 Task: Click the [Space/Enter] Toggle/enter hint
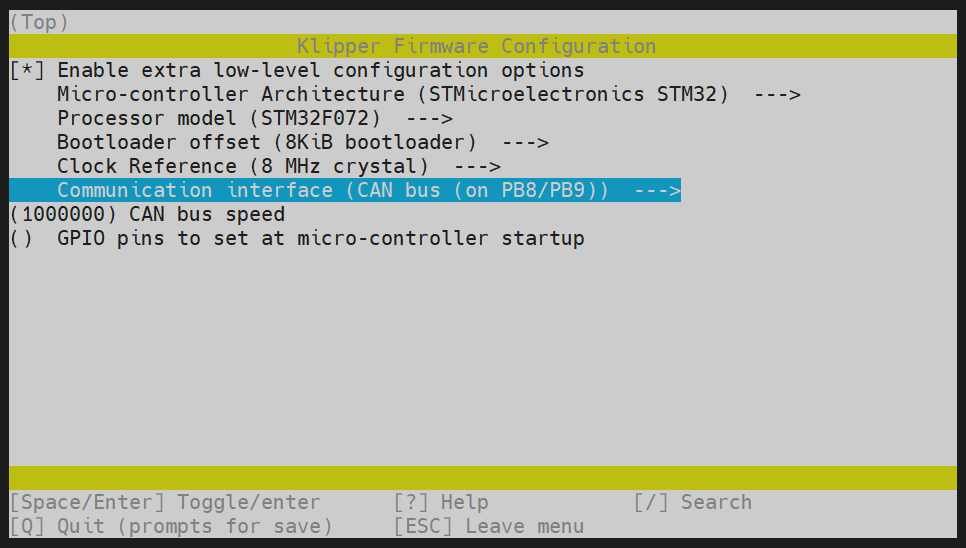(x=165, y=503)
